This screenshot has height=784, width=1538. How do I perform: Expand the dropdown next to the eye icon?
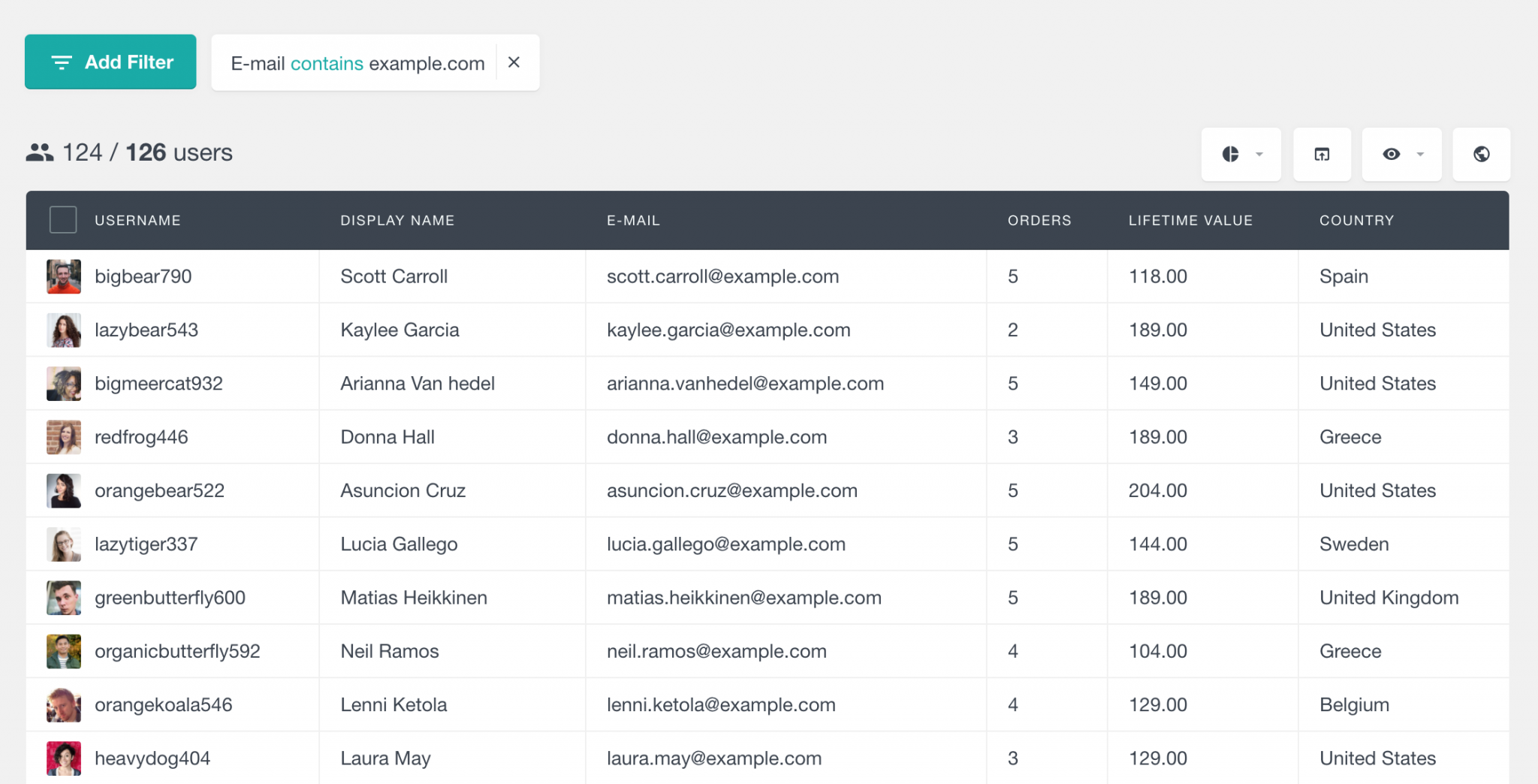coord(1419,154)
